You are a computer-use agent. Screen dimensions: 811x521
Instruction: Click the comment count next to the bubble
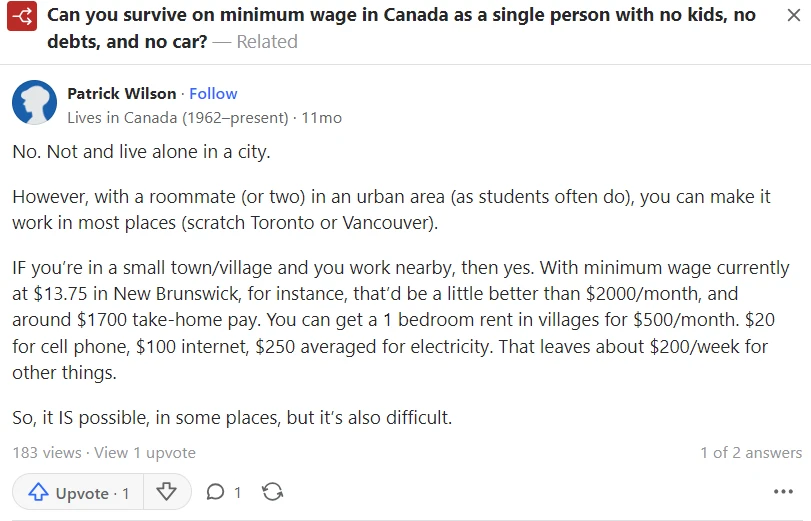[x=237, y=492]
